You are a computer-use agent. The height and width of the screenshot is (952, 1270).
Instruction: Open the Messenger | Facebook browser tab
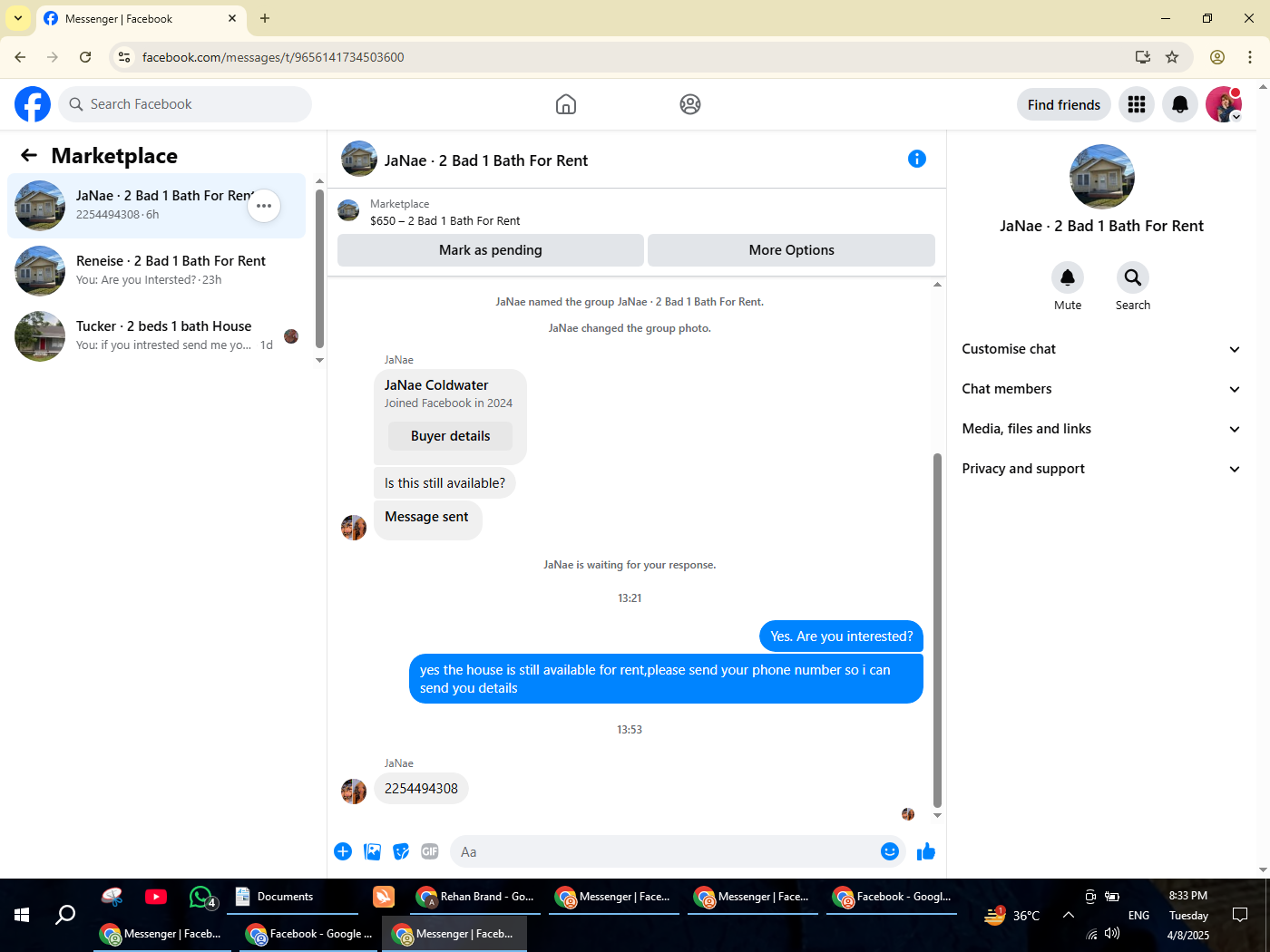141,19
